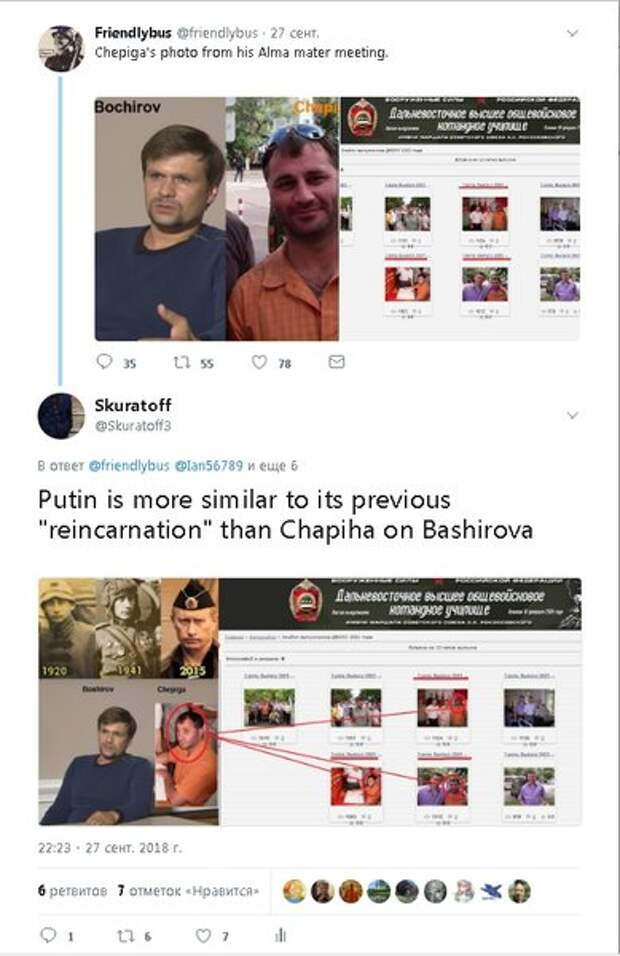Retweet the Friendlybus tweet
Viewport: 620px width, 956px height.
click(x=182, y=362)
